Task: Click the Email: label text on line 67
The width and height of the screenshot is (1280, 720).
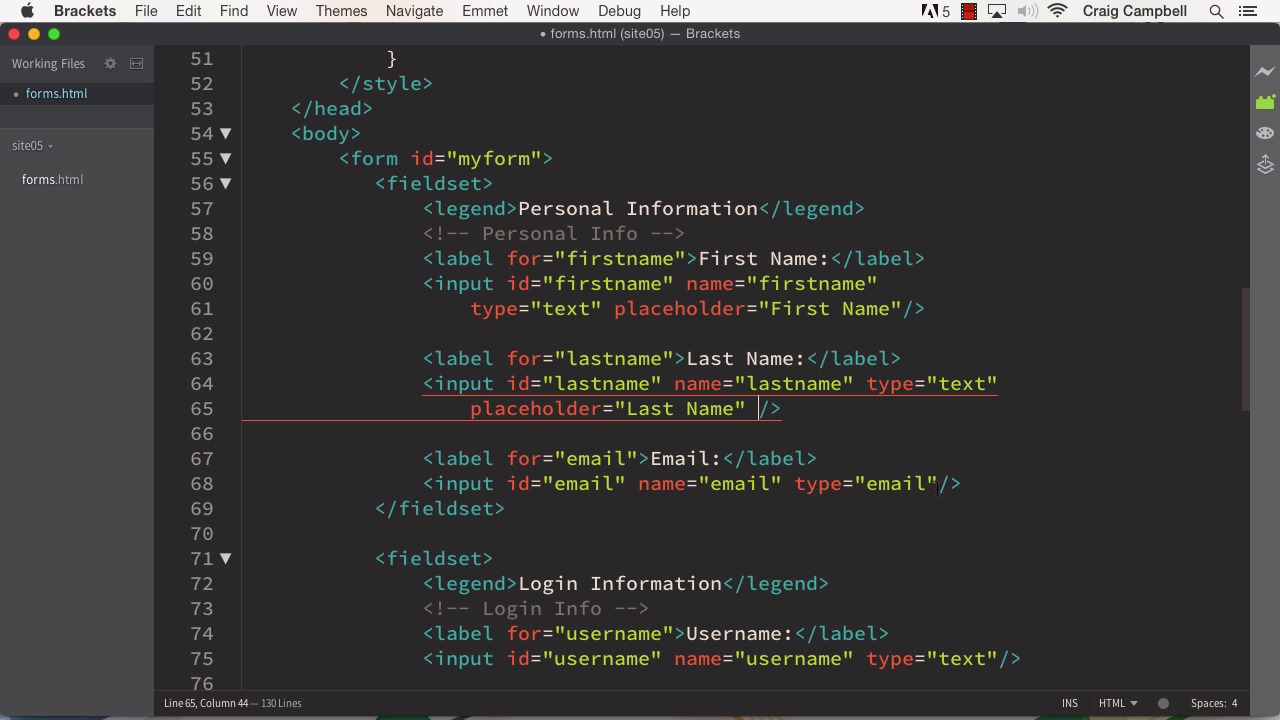Action: tap(686, 459)
